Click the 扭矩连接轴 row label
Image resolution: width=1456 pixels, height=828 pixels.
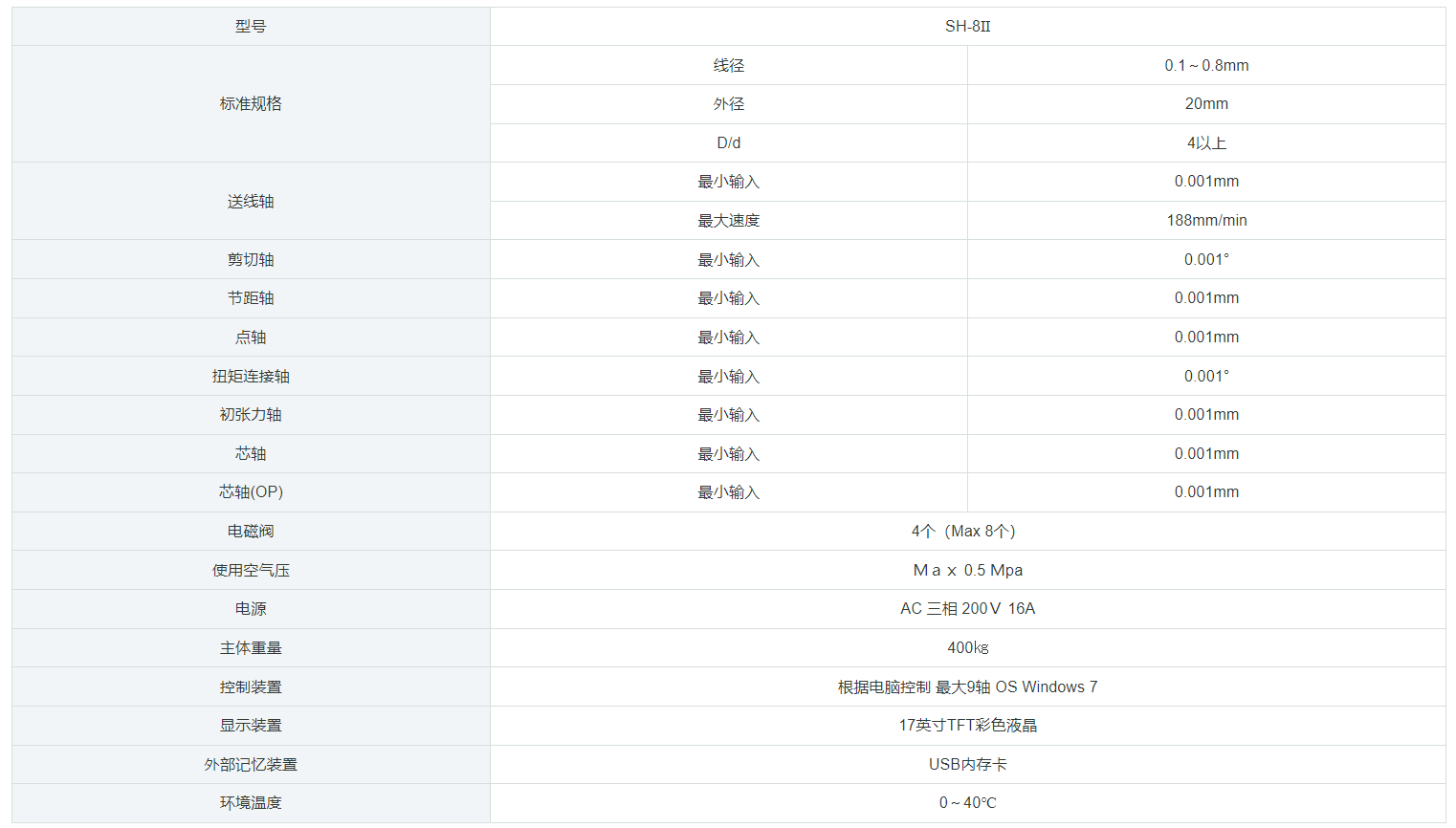point(251,377)
